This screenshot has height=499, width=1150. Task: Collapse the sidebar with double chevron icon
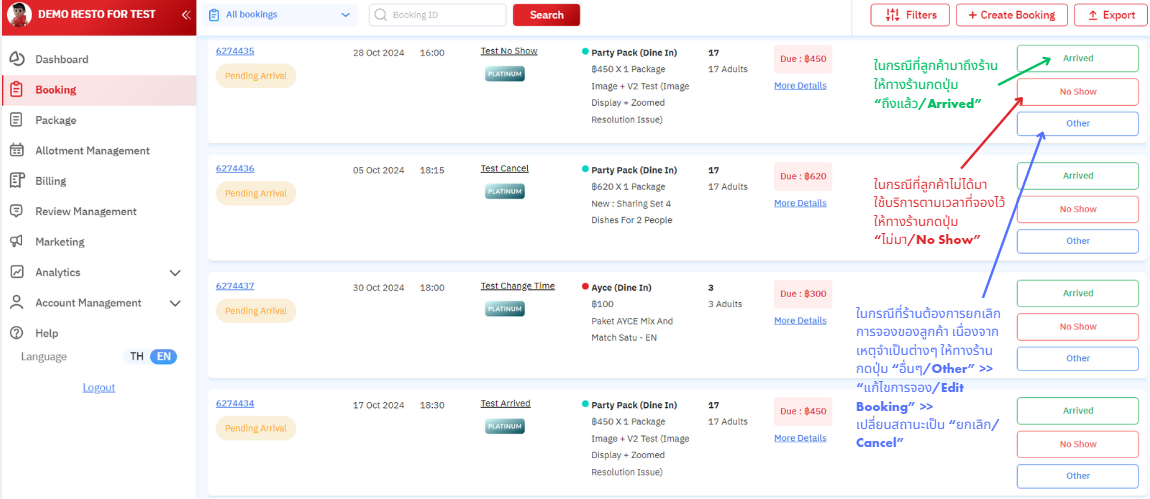click(x=186, y=15)
